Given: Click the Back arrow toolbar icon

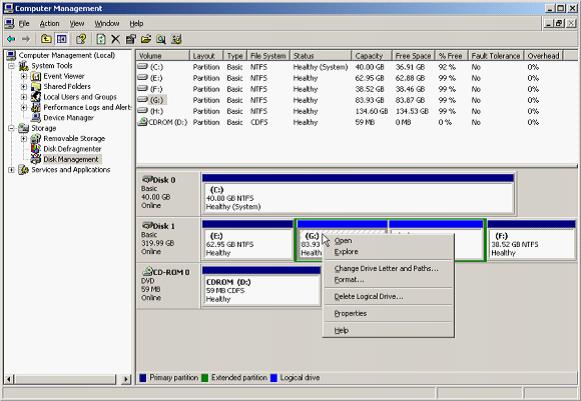Looking at the screenshot, I should (11, 39).
